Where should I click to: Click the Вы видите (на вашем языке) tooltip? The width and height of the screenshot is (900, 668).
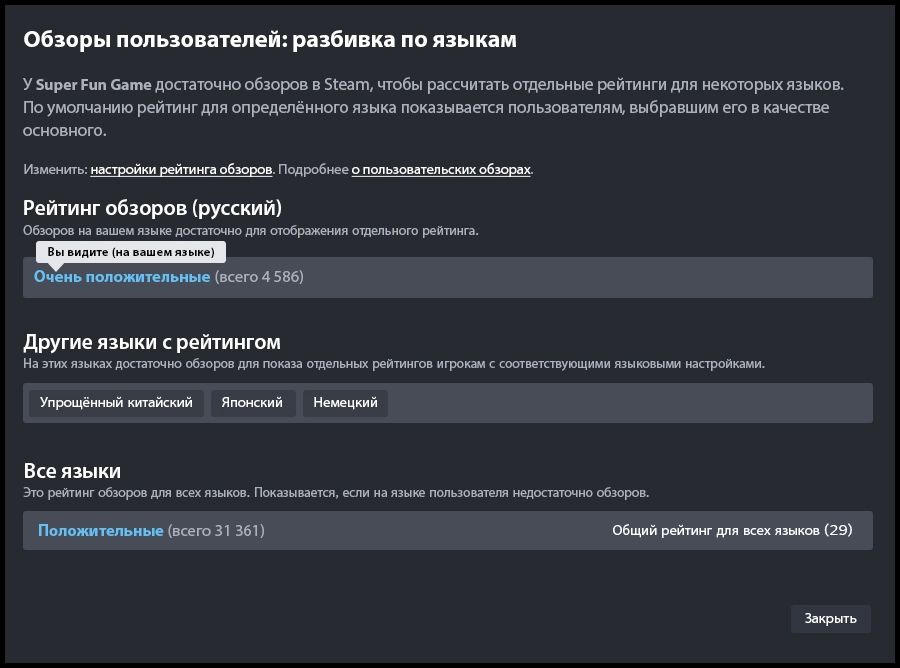tap(131, 252)
